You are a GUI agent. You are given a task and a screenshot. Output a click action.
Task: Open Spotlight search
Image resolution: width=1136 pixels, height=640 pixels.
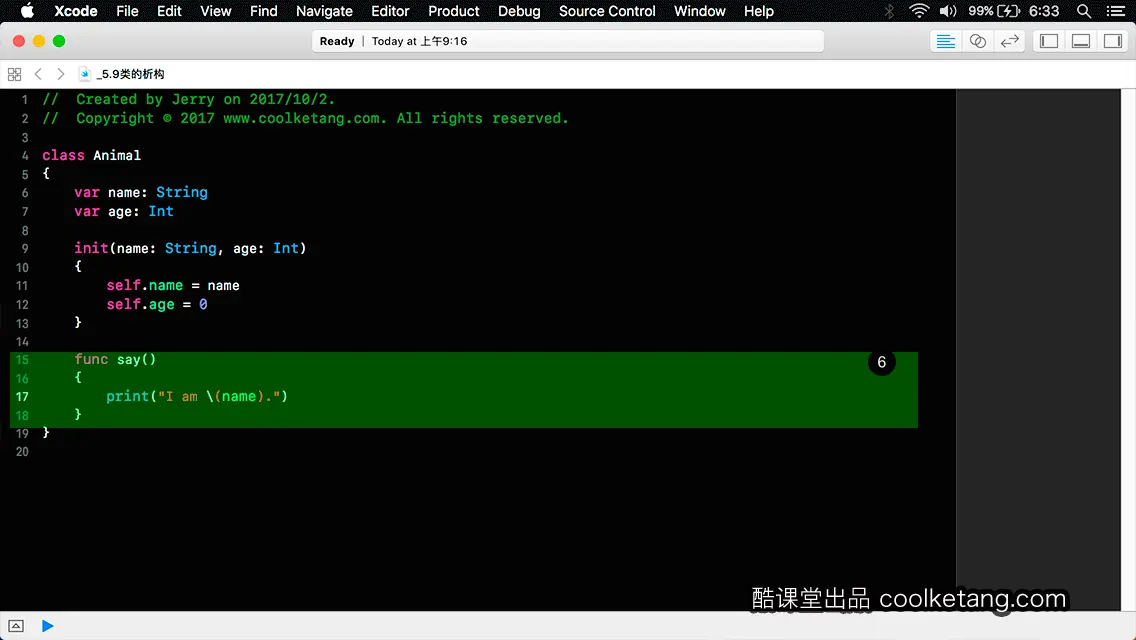click(x=1084, y=11)
